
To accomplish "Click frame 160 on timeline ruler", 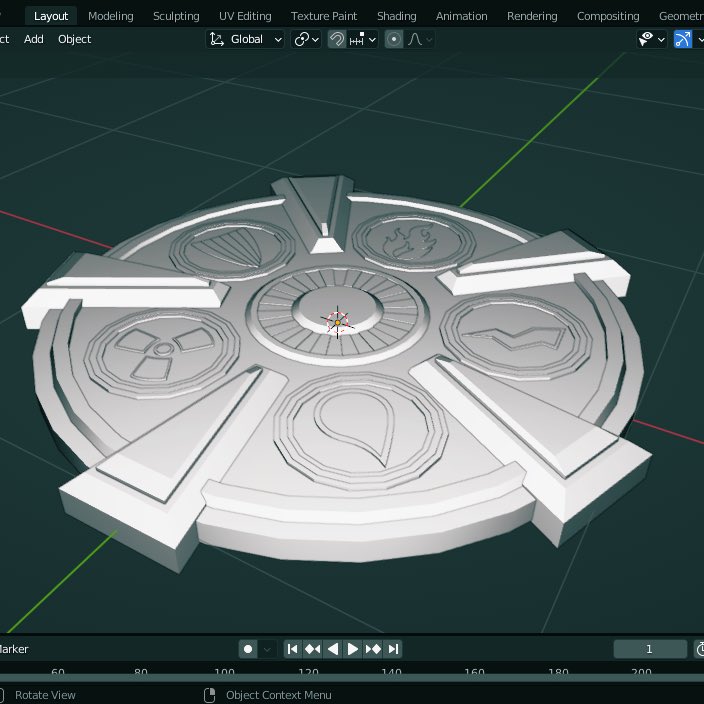I will click(x=474, y=672).
